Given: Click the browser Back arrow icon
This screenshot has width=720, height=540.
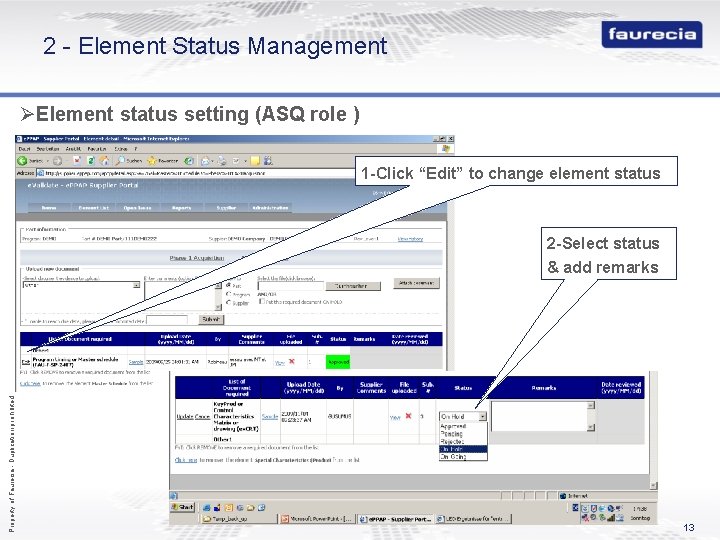Looking at the screenshot, I should 22,161.
